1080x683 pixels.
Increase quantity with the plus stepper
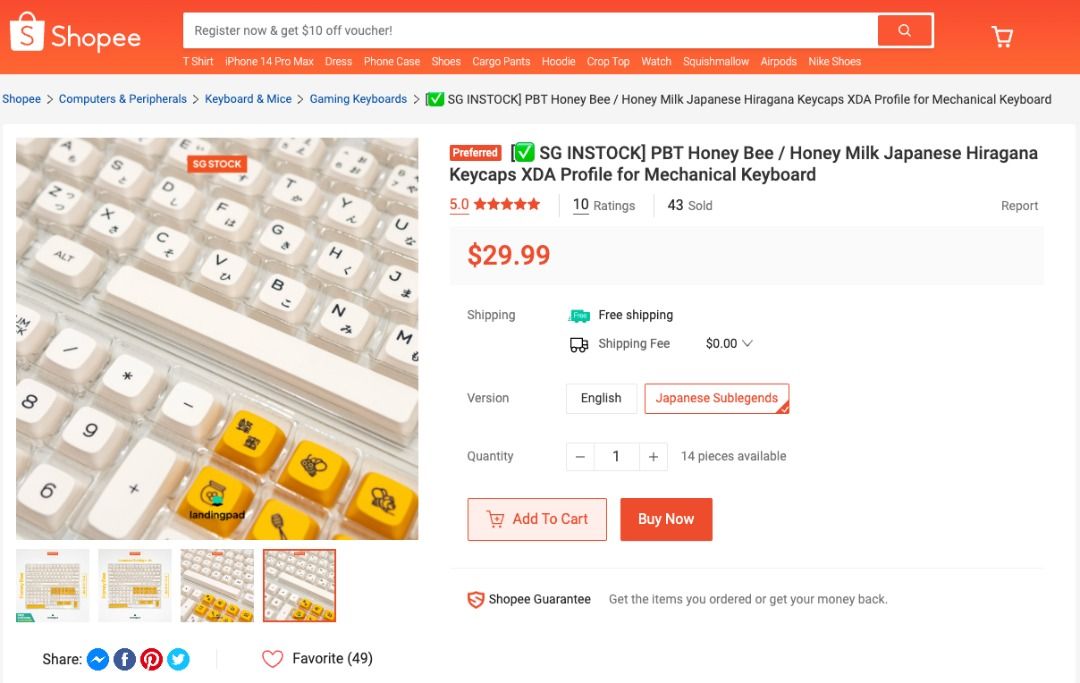(653, 456)
